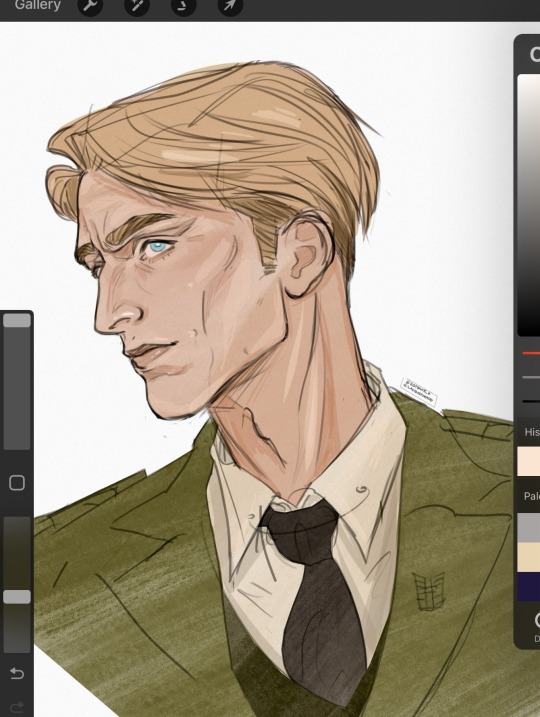The width and height of the screenshot is (540, 717).
Task: Tap the redo arrow
Action: click(x=17, y=708)
